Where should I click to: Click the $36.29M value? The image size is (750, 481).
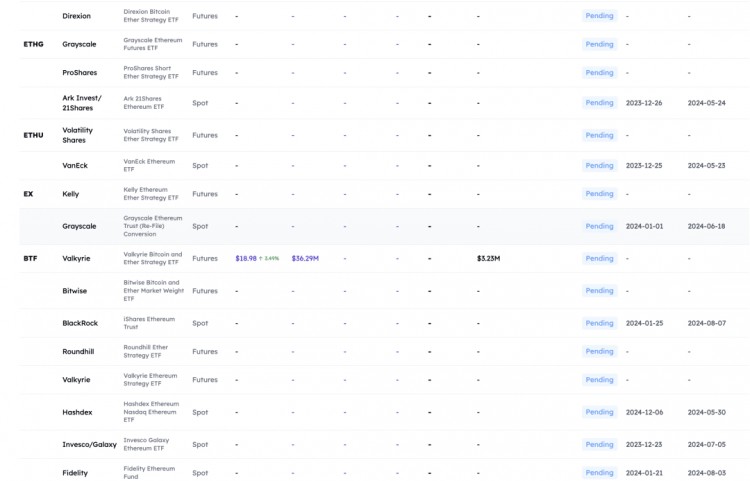pyautogui.click(x=305, y=259)
